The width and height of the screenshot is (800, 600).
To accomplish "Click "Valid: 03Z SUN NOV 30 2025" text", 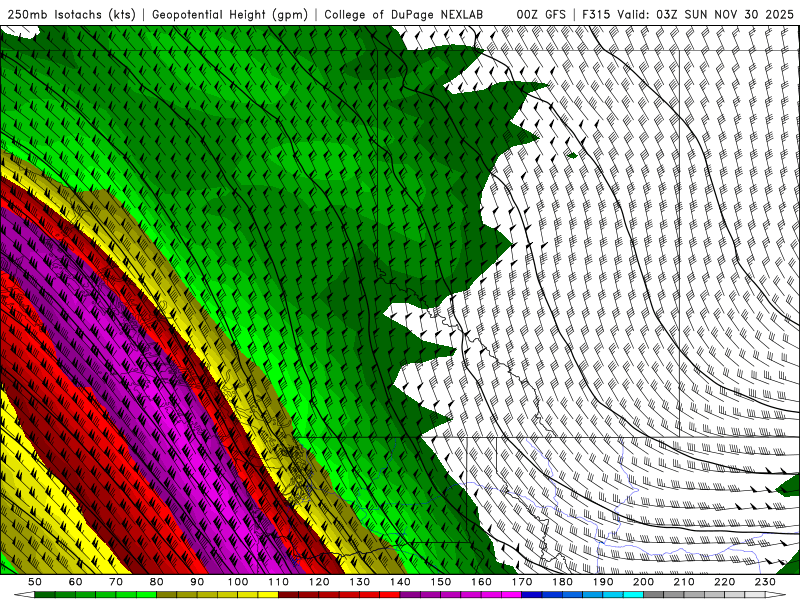I will tap(706, 15).
